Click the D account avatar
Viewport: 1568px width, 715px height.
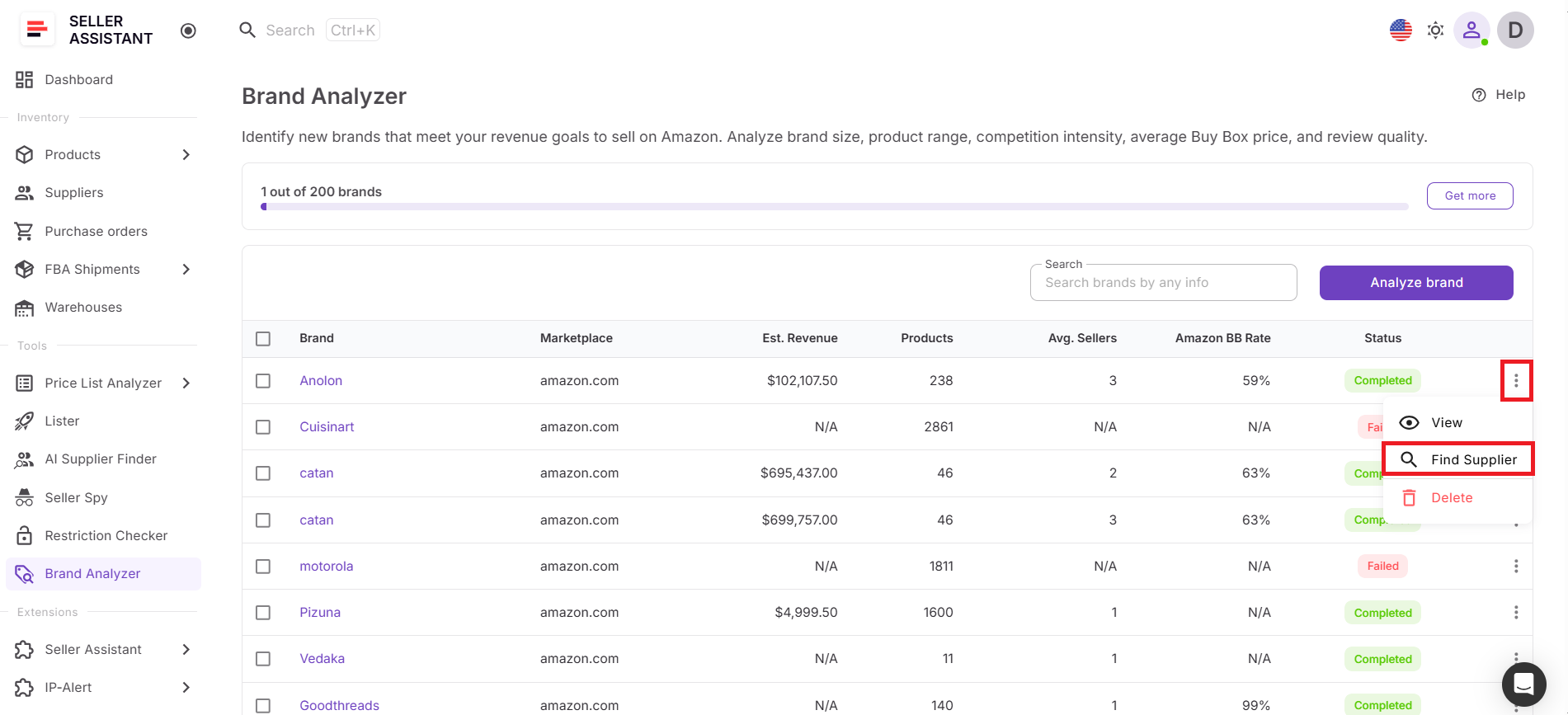coord(1515,31)
